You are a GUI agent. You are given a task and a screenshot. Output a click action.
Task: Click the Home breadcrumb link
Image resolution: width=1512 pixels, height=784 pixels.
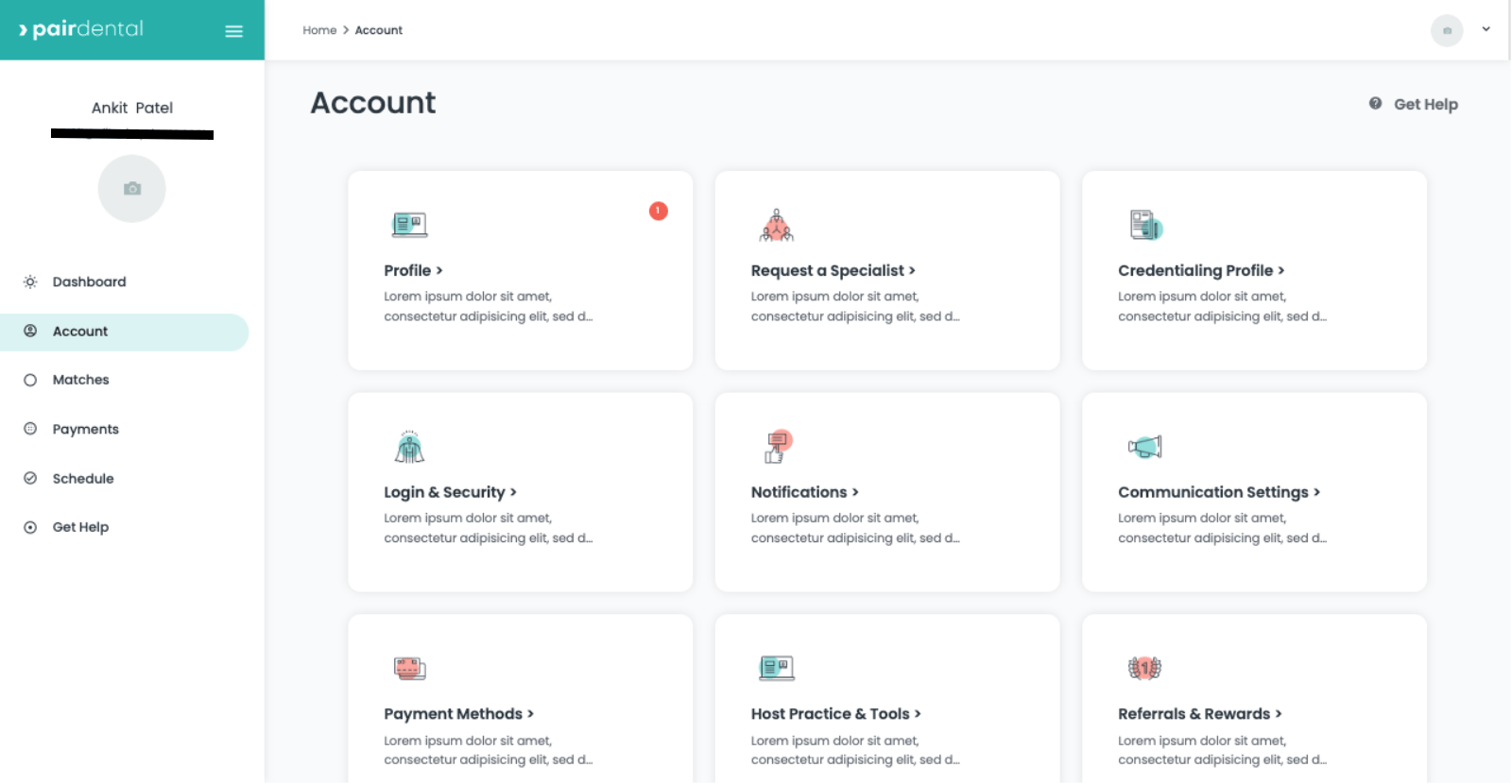click(x=319, y=30)
